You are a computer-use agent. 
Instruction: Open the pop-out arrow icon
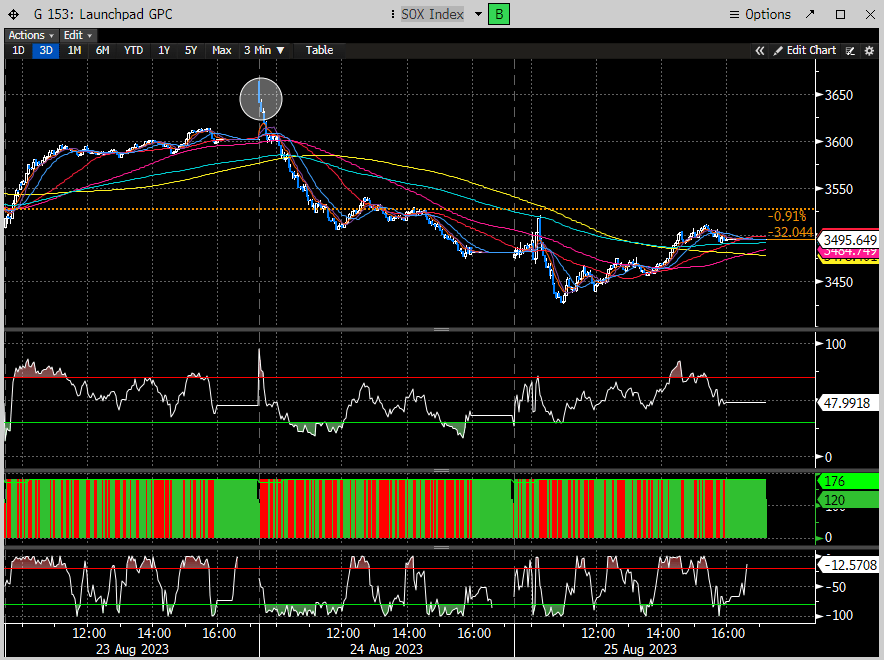pos(810,14)
